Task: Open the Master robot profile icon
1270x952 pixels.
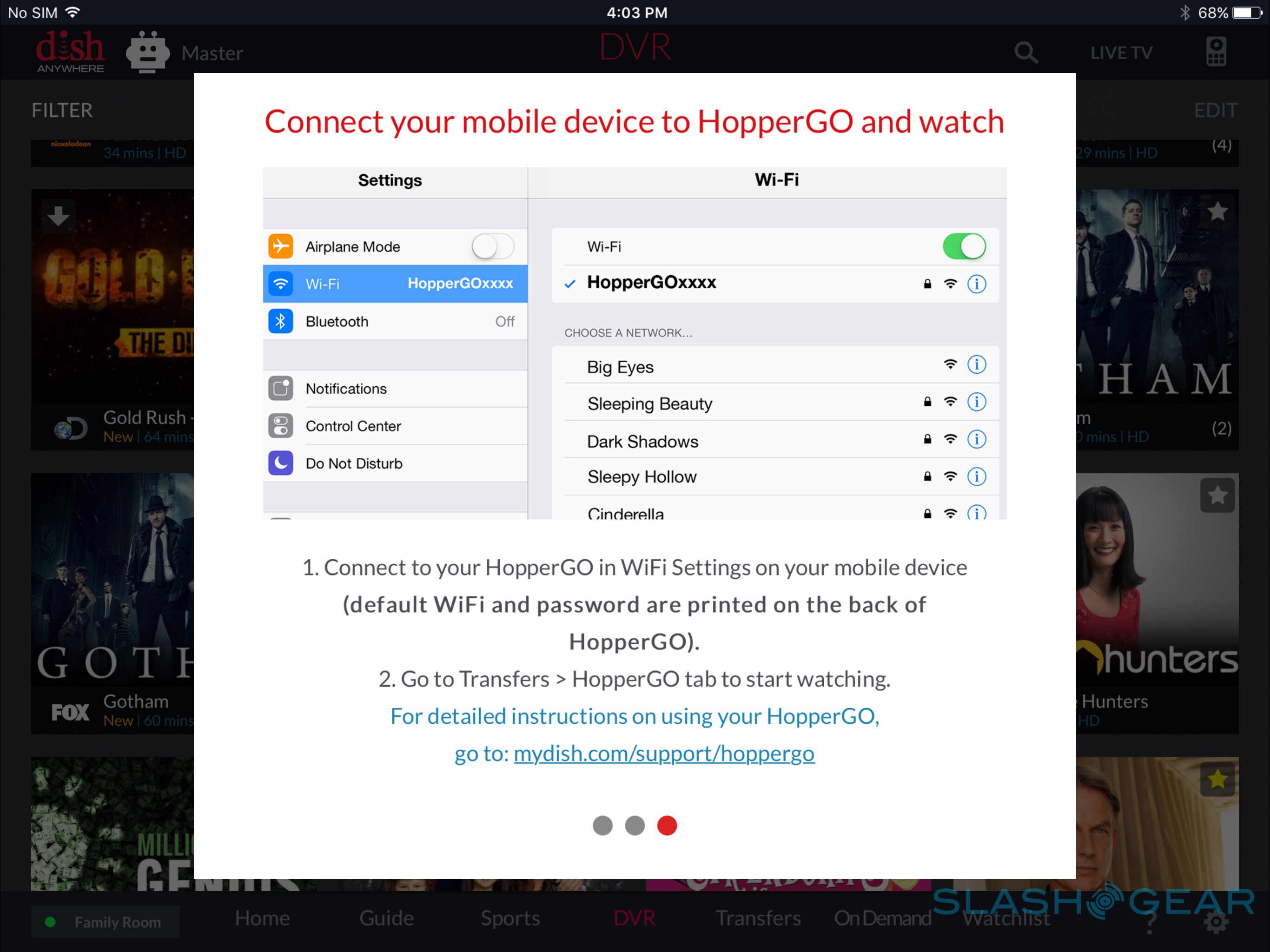Action: [x=147, y=52]
